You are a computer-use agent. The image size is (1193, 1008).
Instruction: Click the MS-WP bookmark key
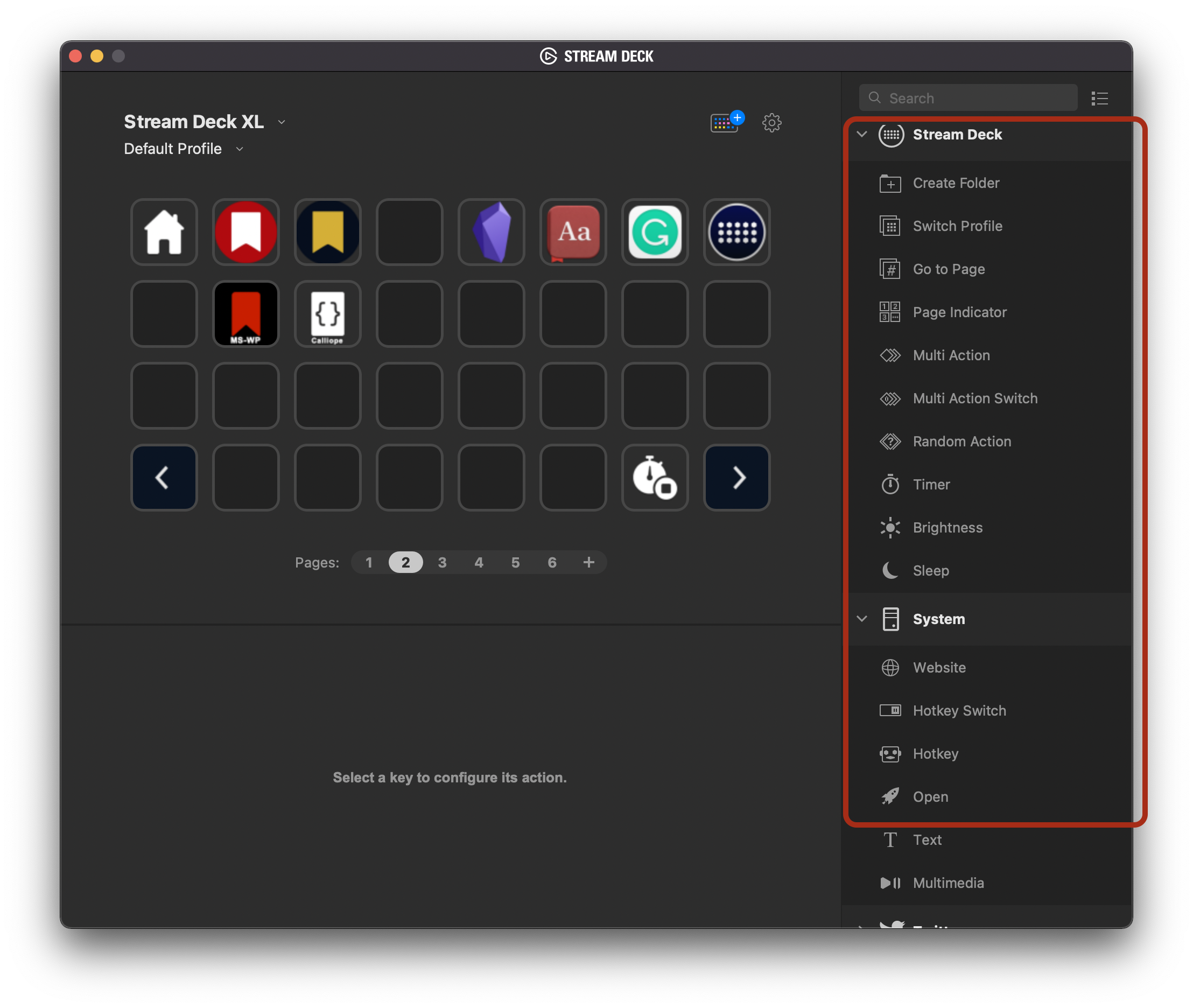tap(245, 314)
